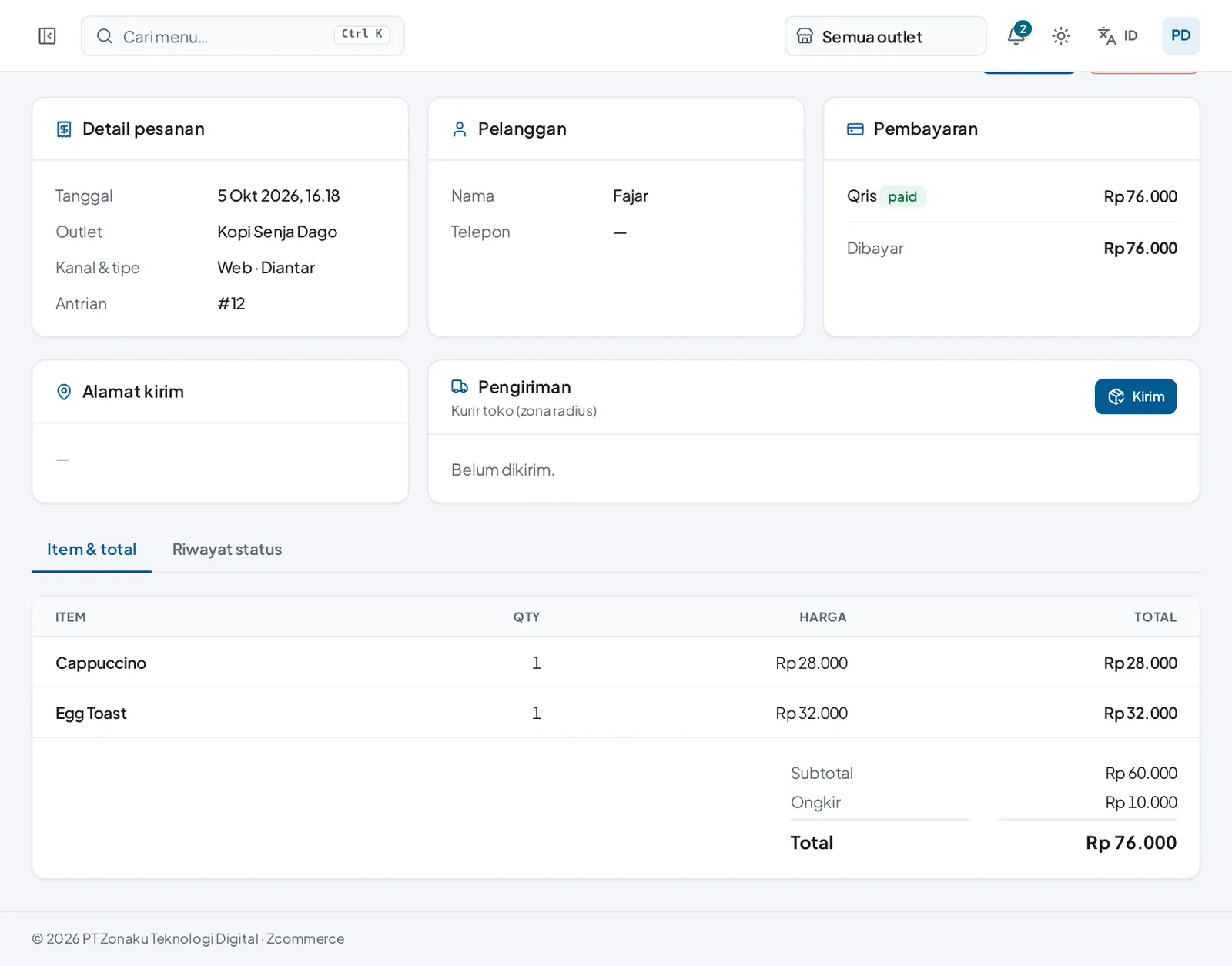The height and width of the screenshot is (966, 1232).
Task: Click the paid status badge
Action: tap(902, 197)
